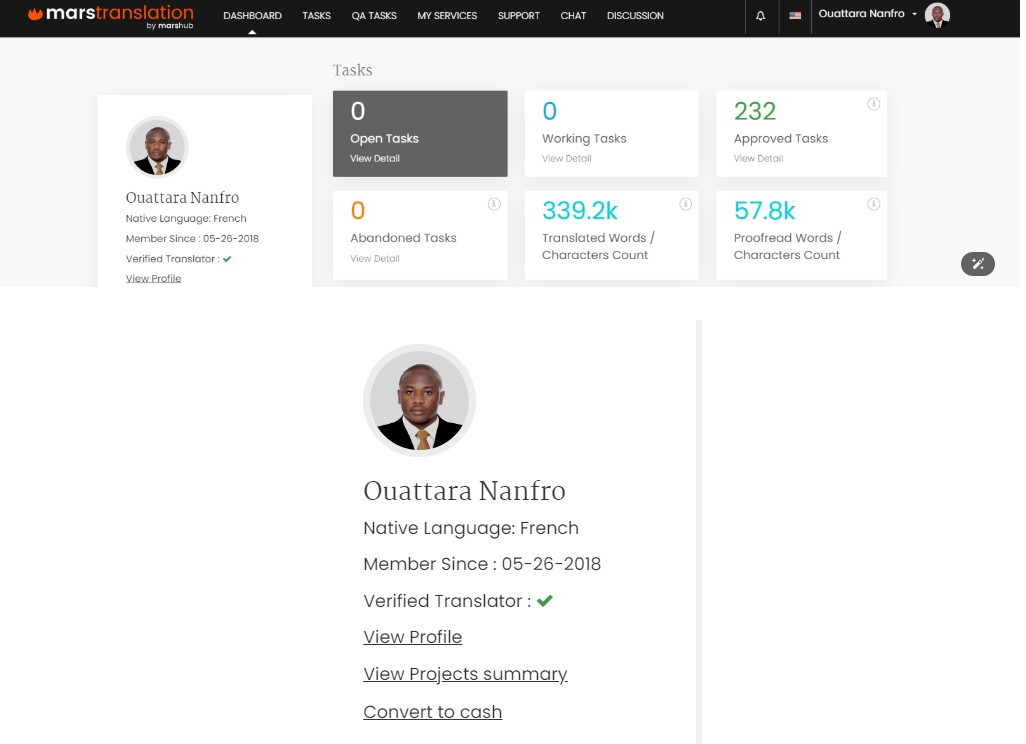This screenshot has height=744, width=1026.
Task: View Detail of Working Tasks
Action: click(567, 158)
